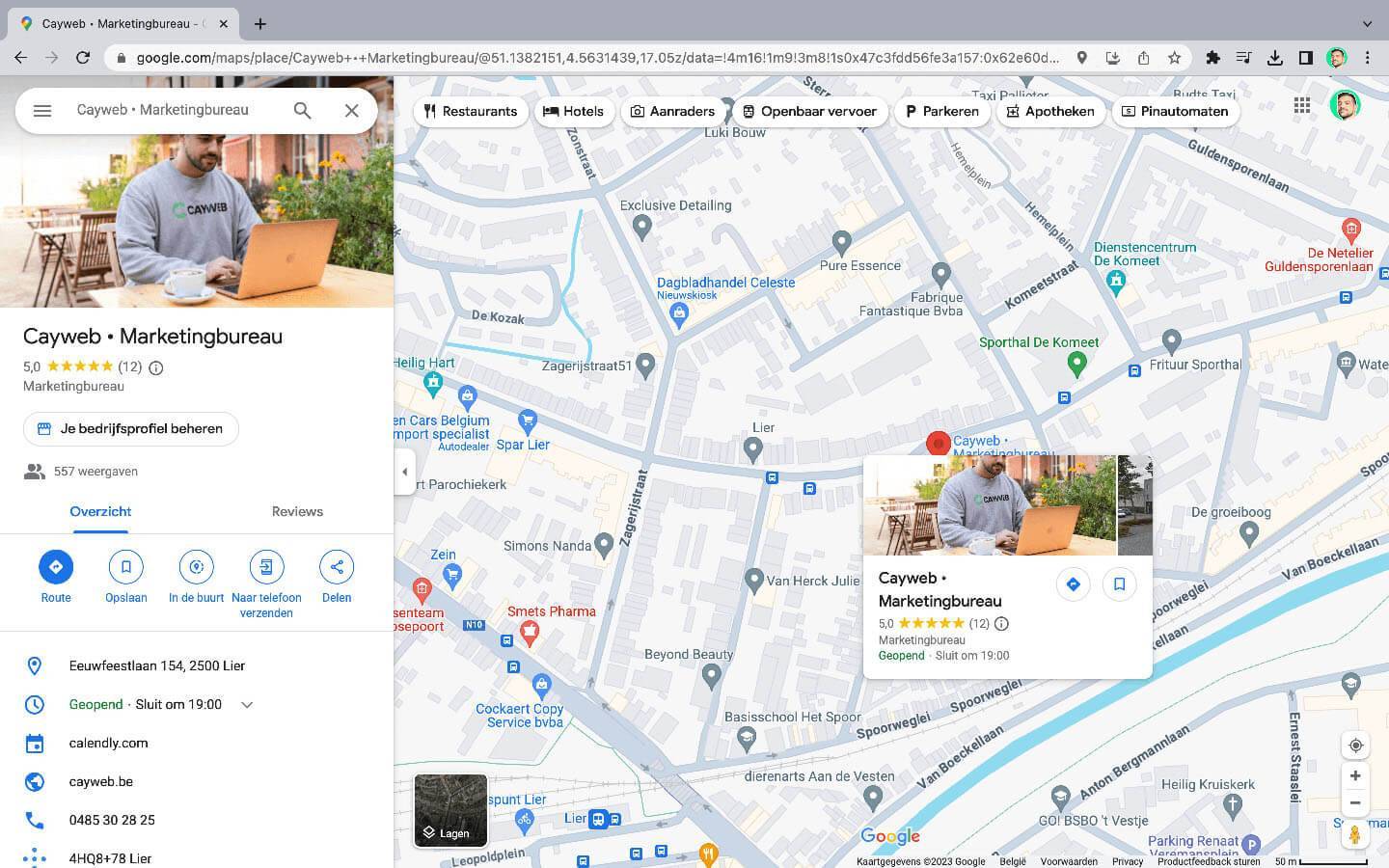This screenshot has height=868, width=1389.
Task: Collapse the side panel arrow
Action: (x=405, y=472)
